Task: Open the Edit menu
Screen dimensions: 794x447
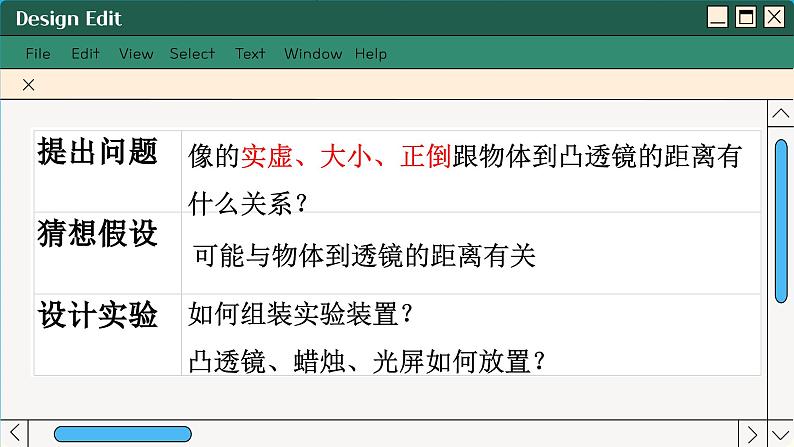Action: [85, 54]
